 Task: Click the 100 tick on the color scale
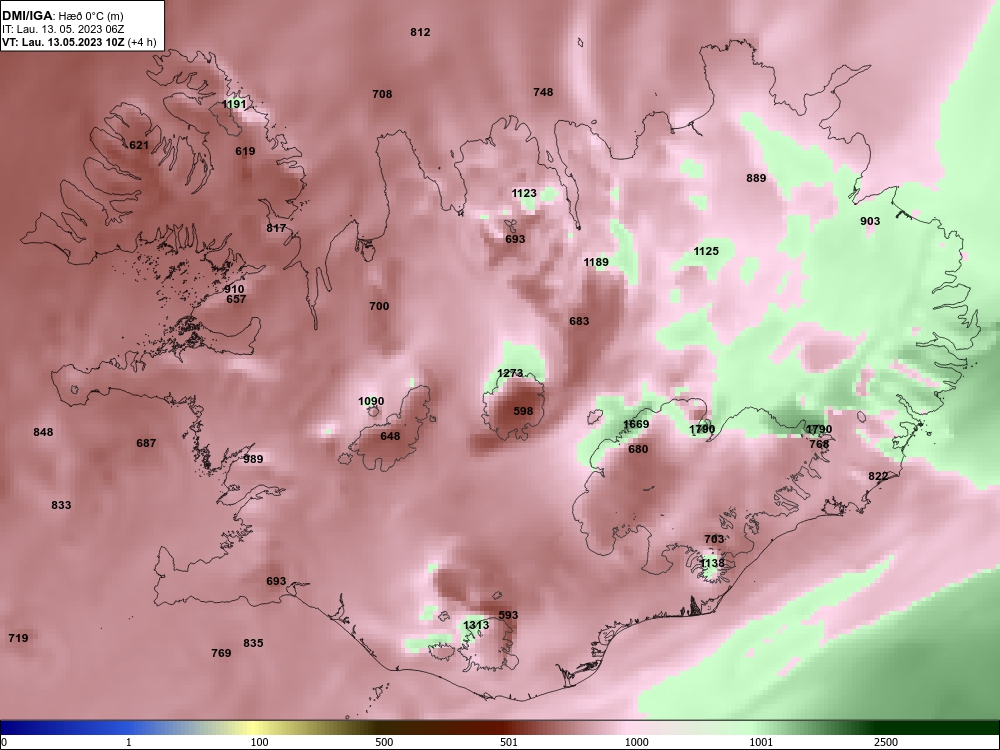[260, 742]
